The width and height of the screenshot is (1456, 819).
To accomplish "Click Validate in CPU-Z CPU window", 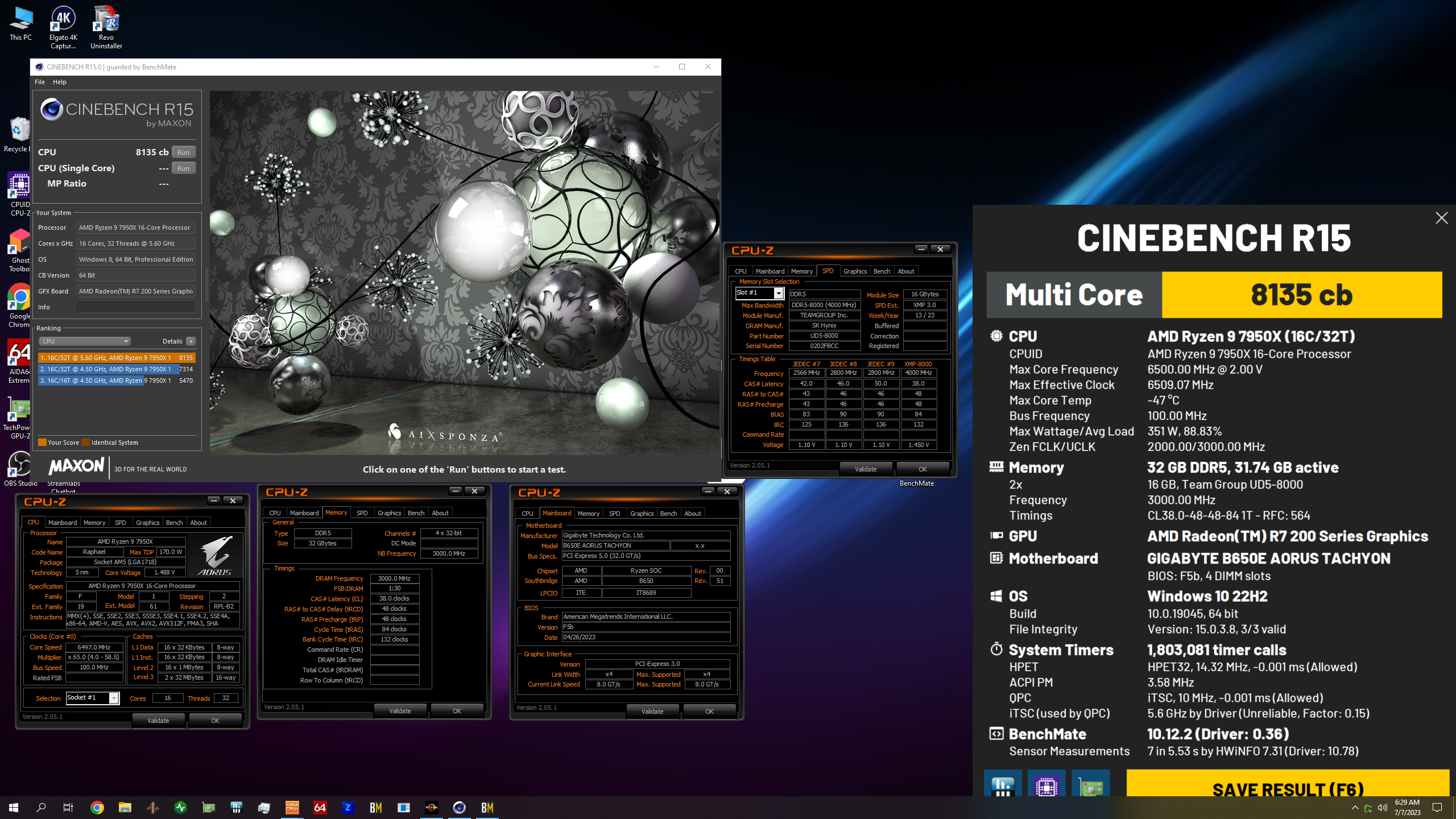I will pos(158,721).
